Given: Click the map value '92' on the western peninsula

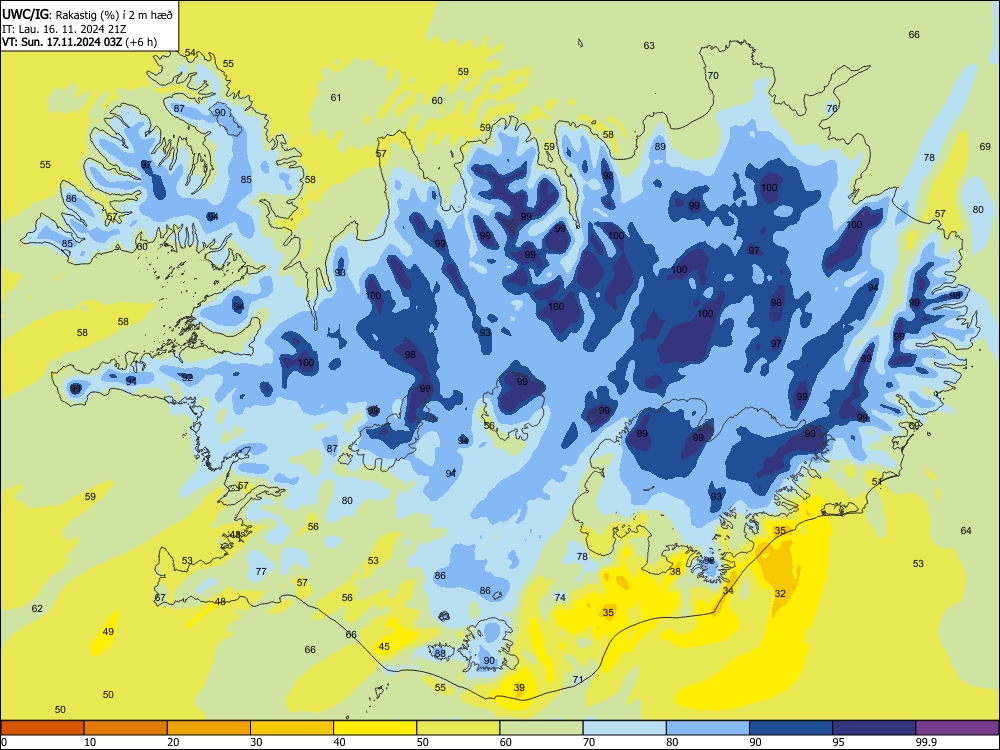Looking at the screenshot, I should (x=187, y=378).
